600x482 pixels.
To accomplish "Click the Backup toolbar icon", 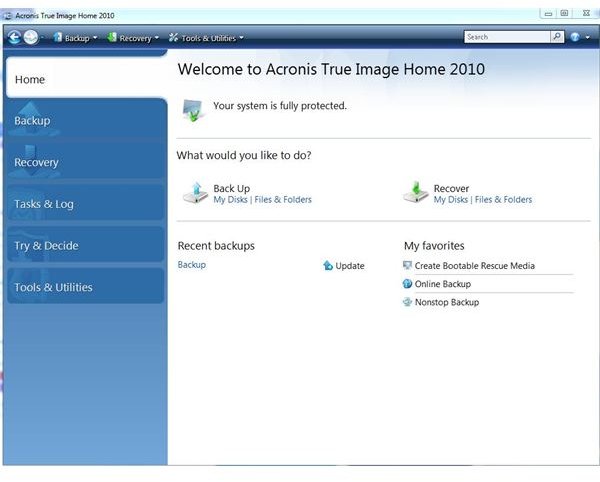I will (x=58, y=37).
